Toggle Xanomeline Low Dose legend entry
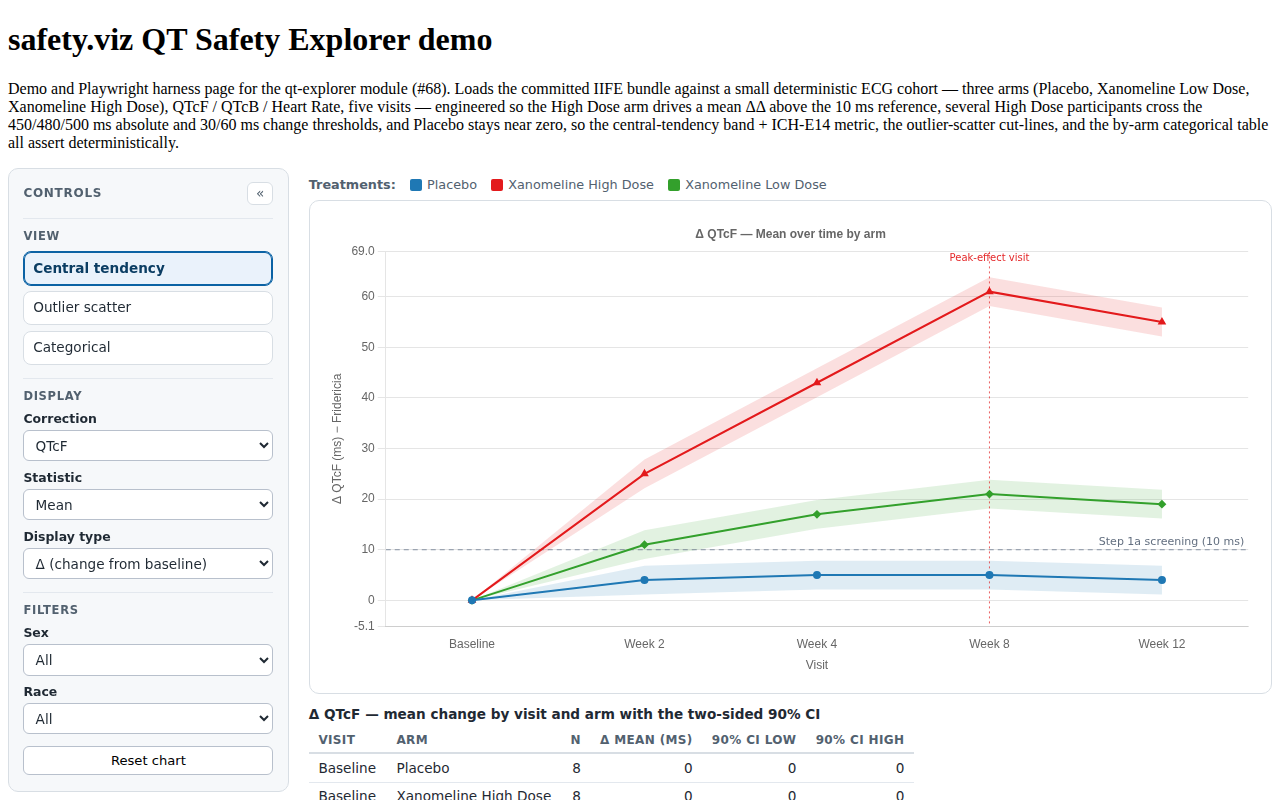Image resolution: width=1280 pixels, height=800 pixels. (747, 185)
